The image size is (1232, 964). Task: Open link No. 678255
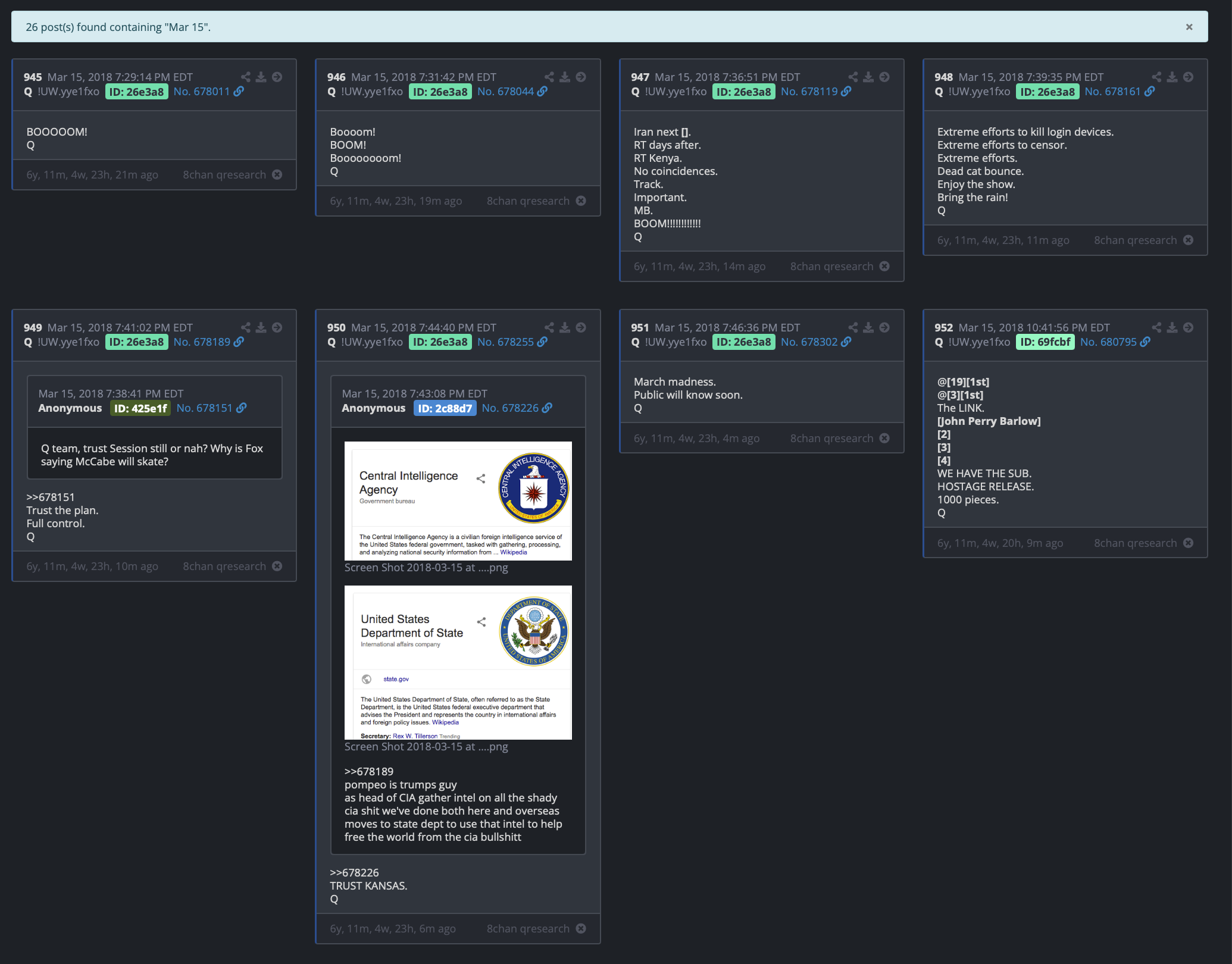click(x=512, y=342)
